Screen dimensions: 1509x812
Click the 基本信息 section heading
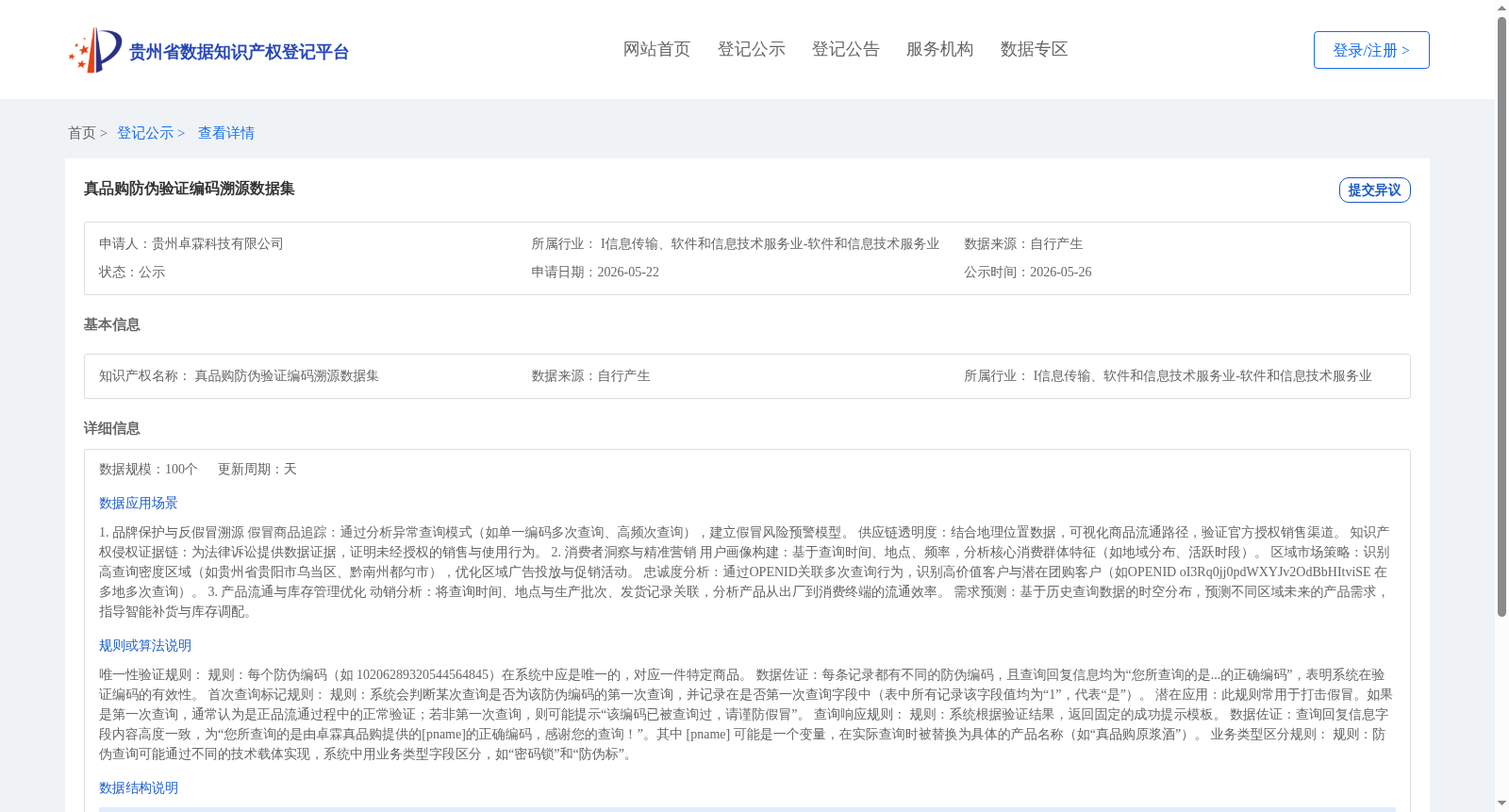pos(112,324)
